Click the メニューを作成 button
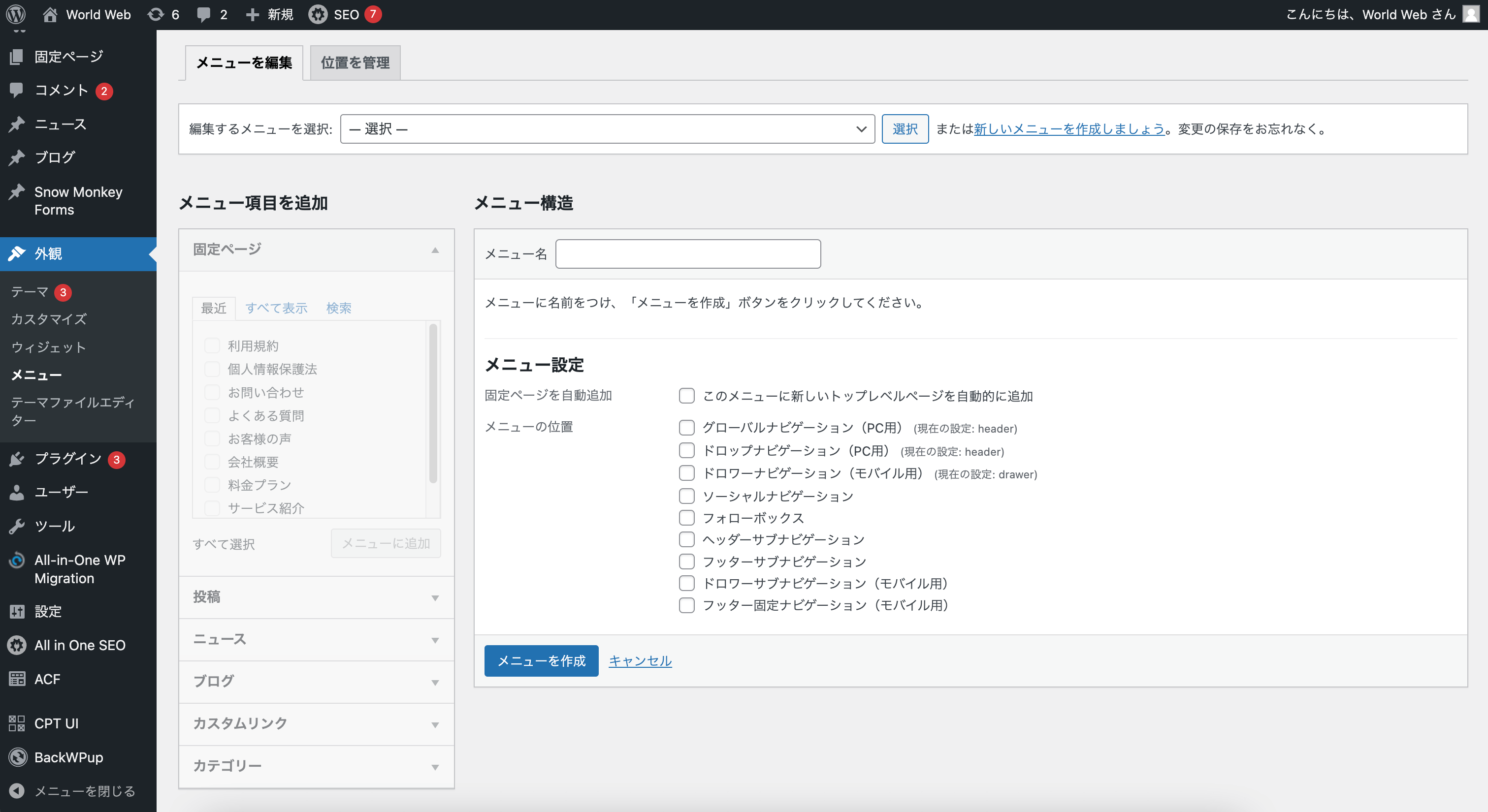This screenshot has width=1488, height=812. click(540, 659)
